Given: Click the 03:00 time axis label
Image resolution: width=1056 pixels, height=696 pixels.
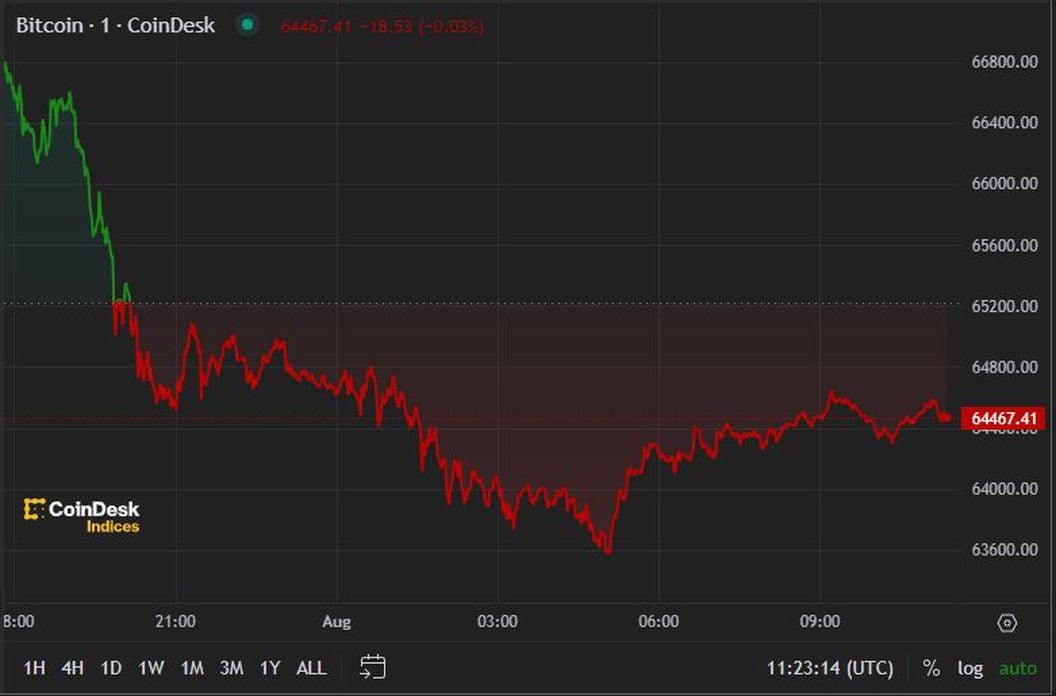Looking at the screenshot, I should (498, 621).
